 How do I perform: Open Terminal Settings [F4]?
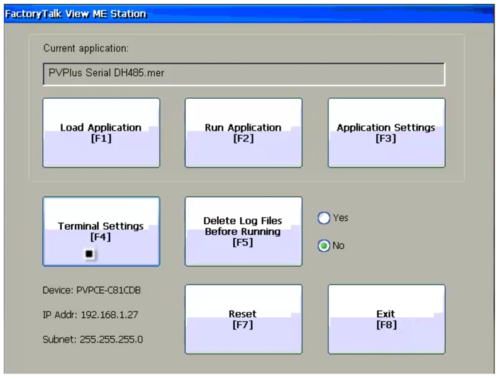101,231
